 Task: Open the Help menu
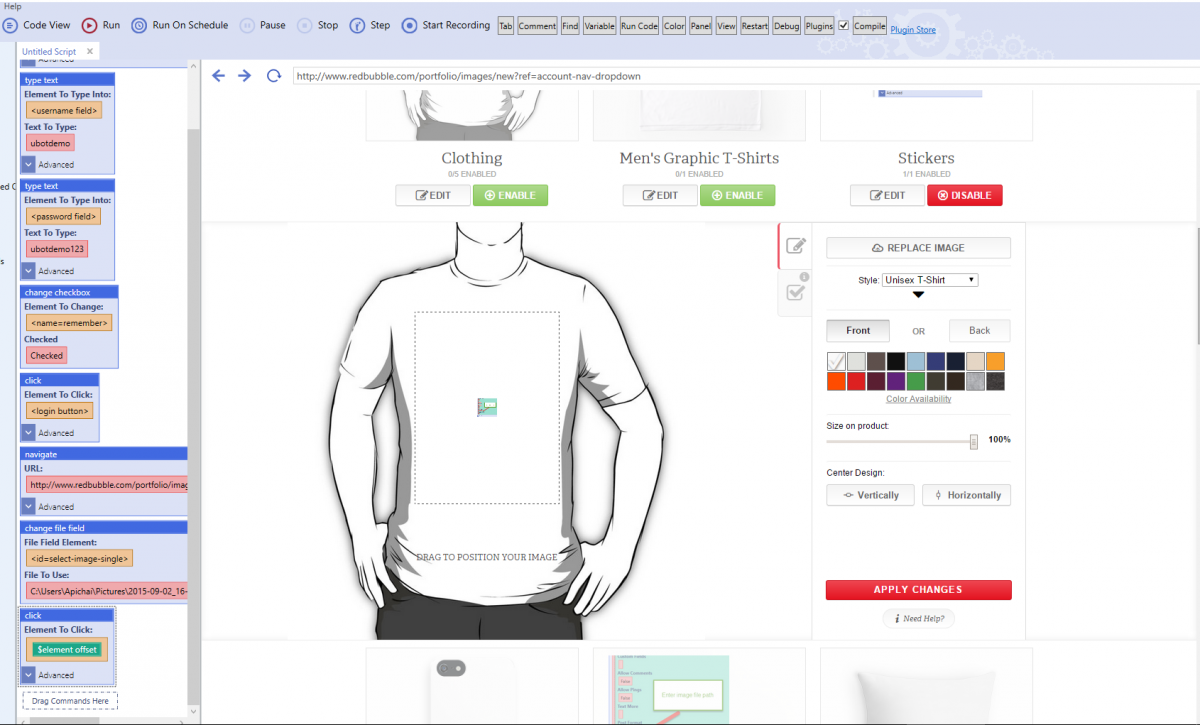(12, 6)
